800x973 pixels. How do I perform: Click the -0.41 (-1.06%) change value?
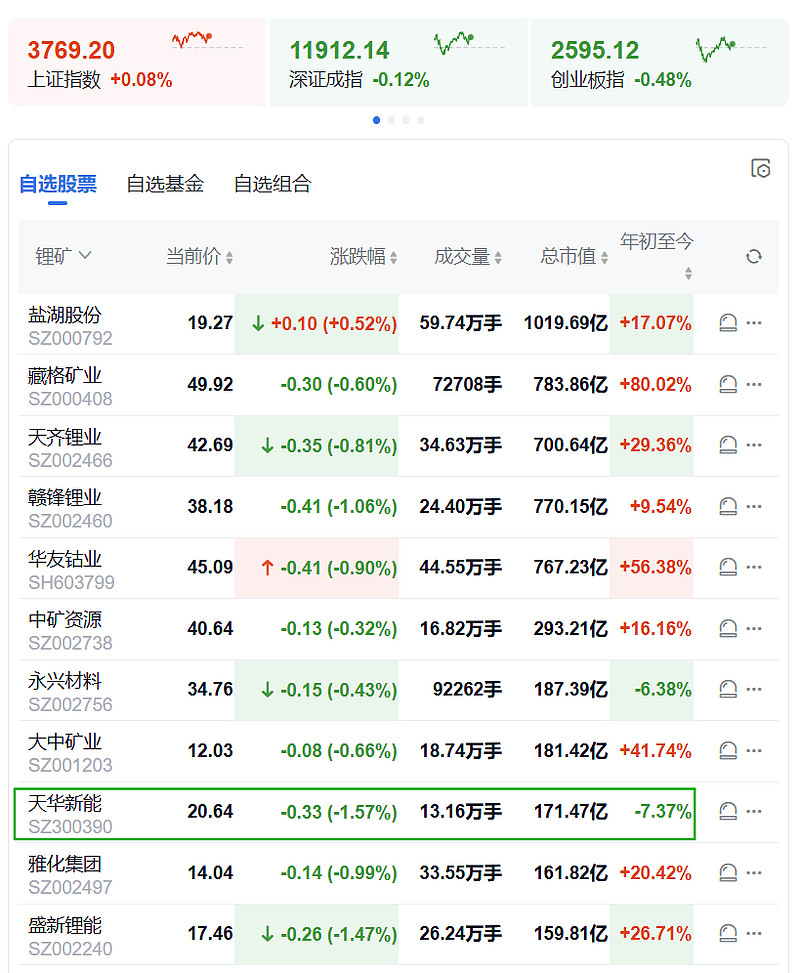[x=338, y=506]
